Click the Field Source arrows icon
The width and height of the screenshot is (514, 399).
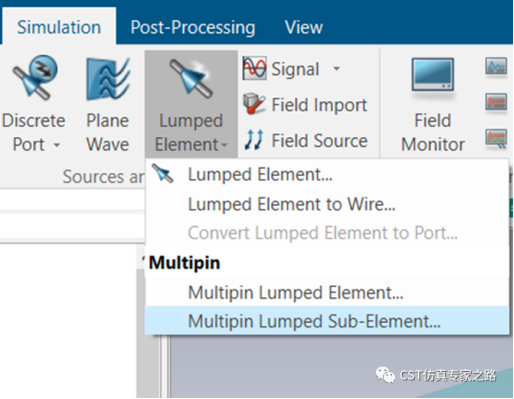click(x=254, y=139)
